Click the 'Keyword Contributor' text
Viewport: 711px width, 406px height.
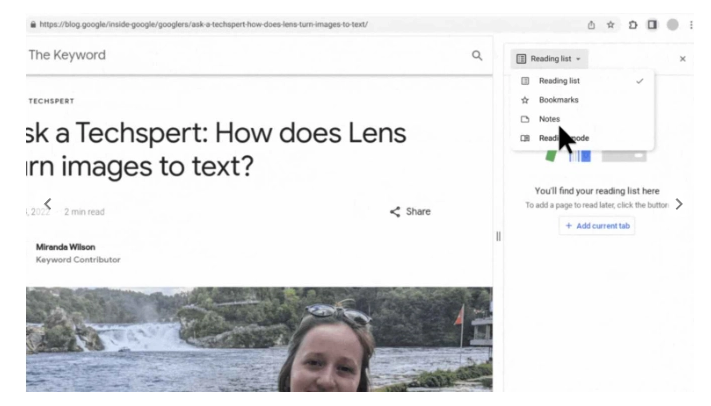pos(78,260)
